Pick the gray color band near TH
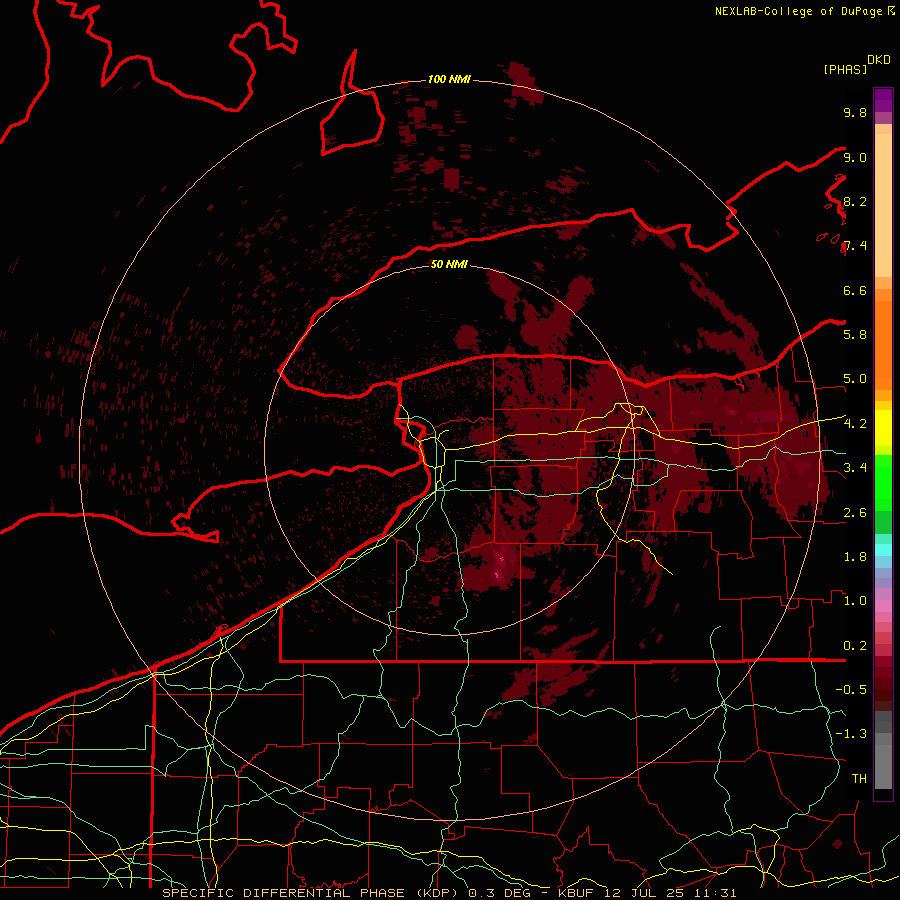This screenshot has height=900, width=900. pos(883,766)
